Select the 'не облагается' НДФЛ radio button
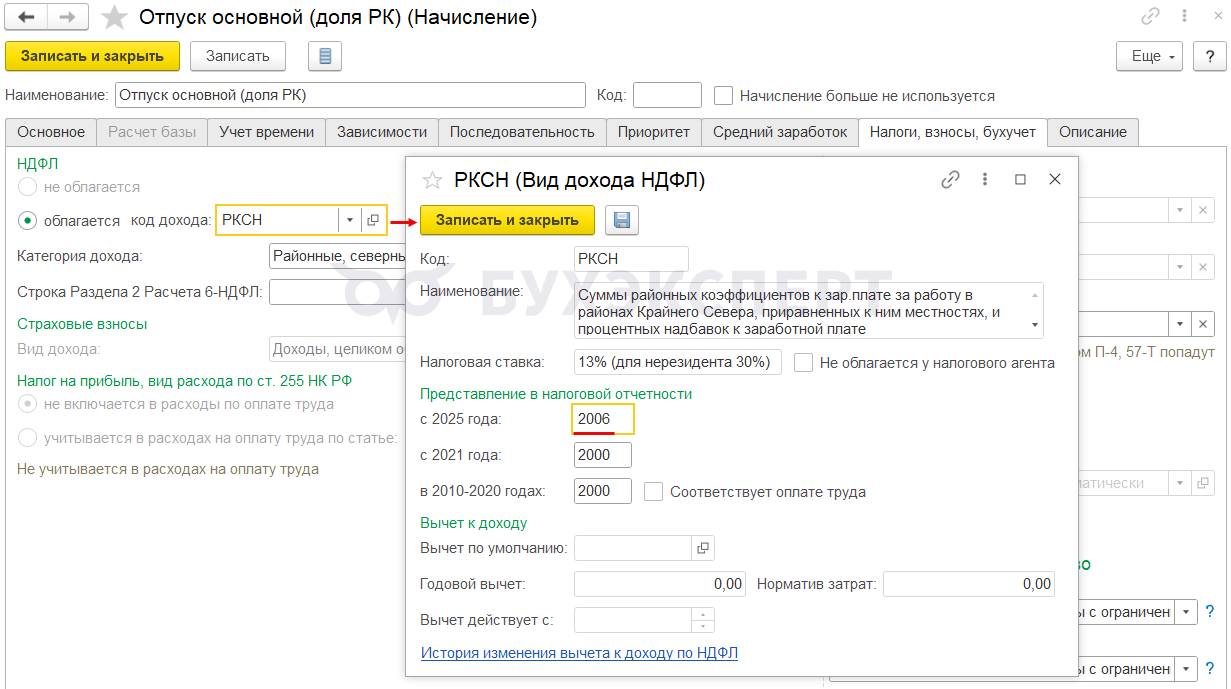This screenshot has width=1231, height=689. point(28,187)
